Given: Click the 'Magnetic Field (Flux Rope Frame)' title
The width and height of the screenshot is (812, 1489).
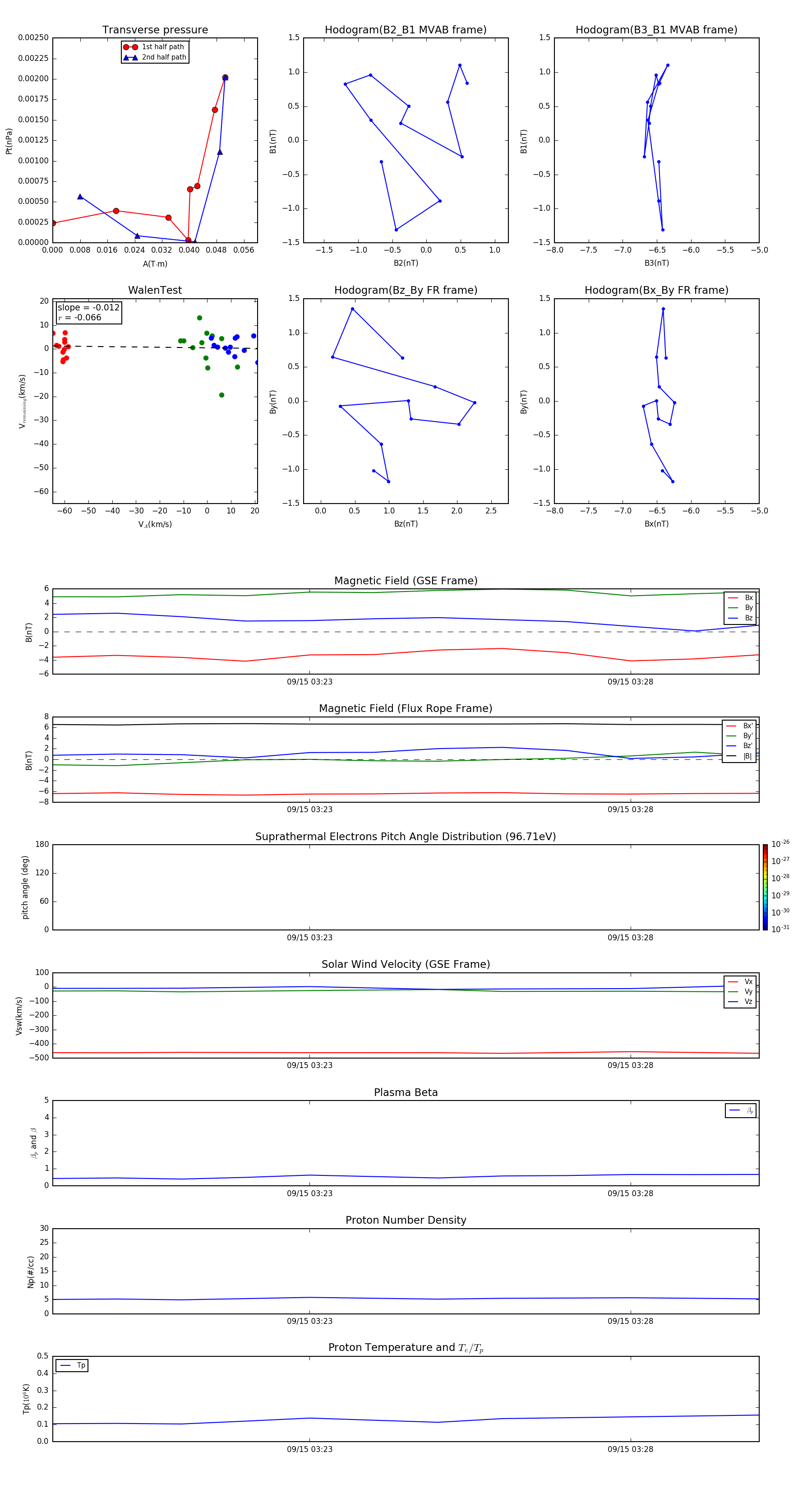Looking at the screenshot, I should pyautogui.click(x=406, y=709).
